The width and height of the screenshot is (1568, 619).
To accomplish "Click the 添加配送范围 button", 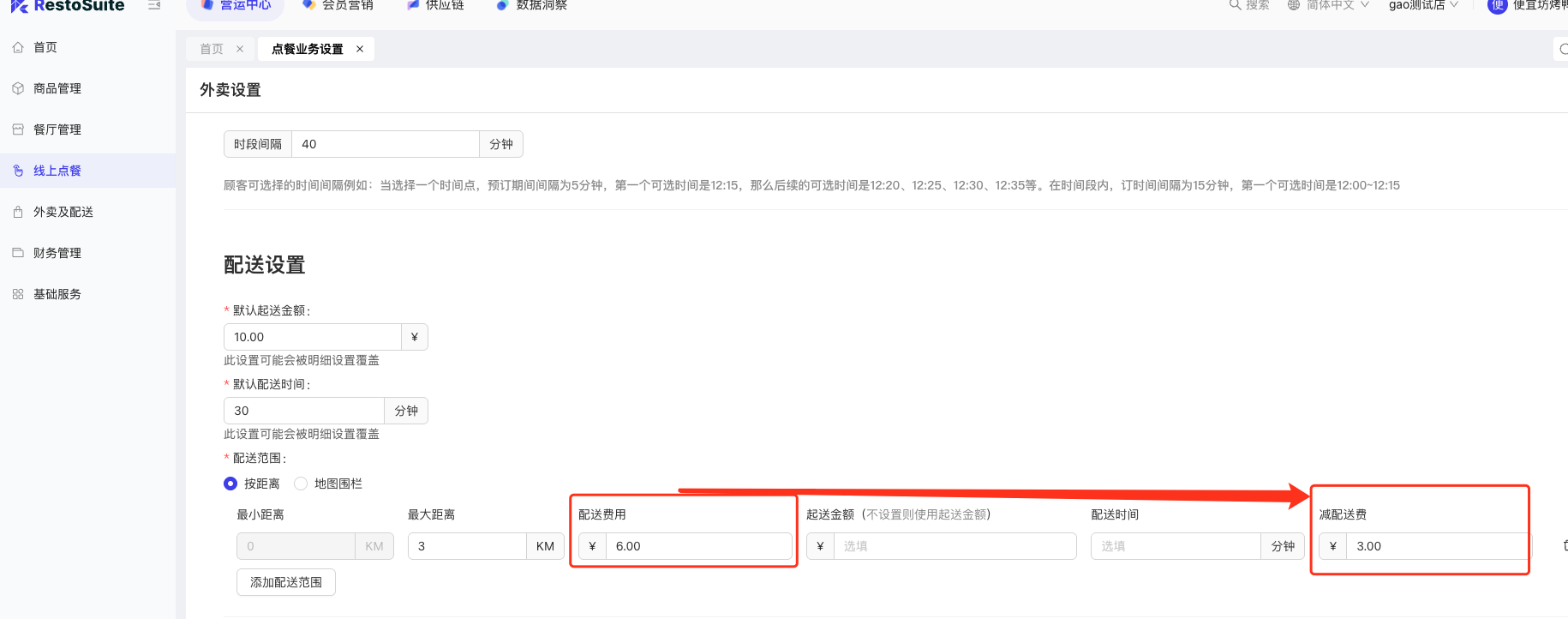I will point(286,582).
